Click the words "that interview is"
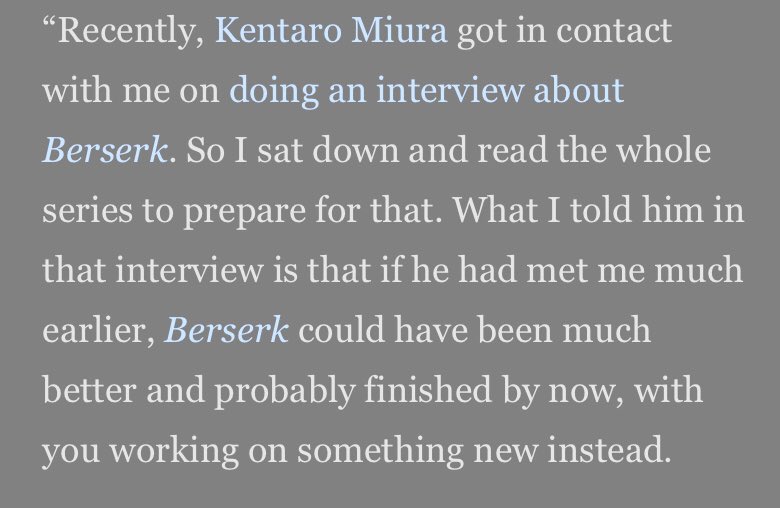The height and width of the screenshot is (508, 780). tap(170, 270)
